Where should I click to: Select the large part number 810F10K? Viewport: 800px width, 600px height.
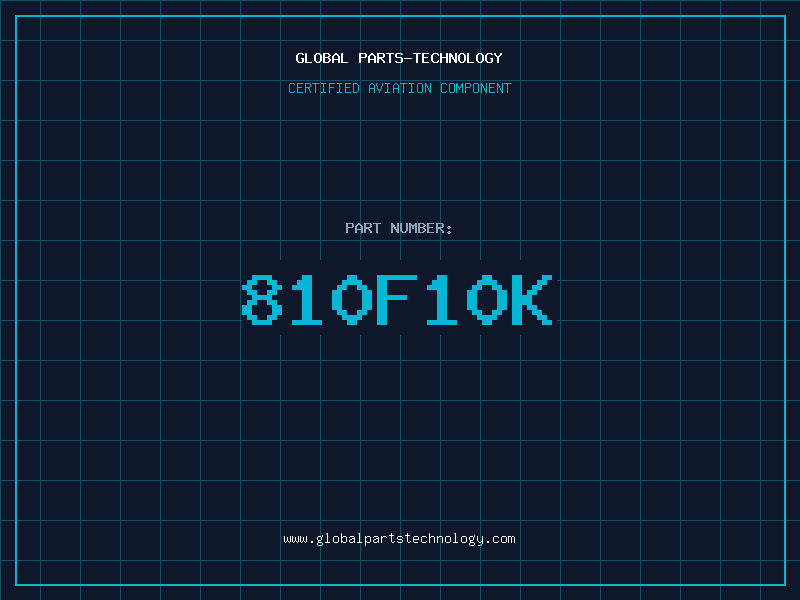[397, 300]
